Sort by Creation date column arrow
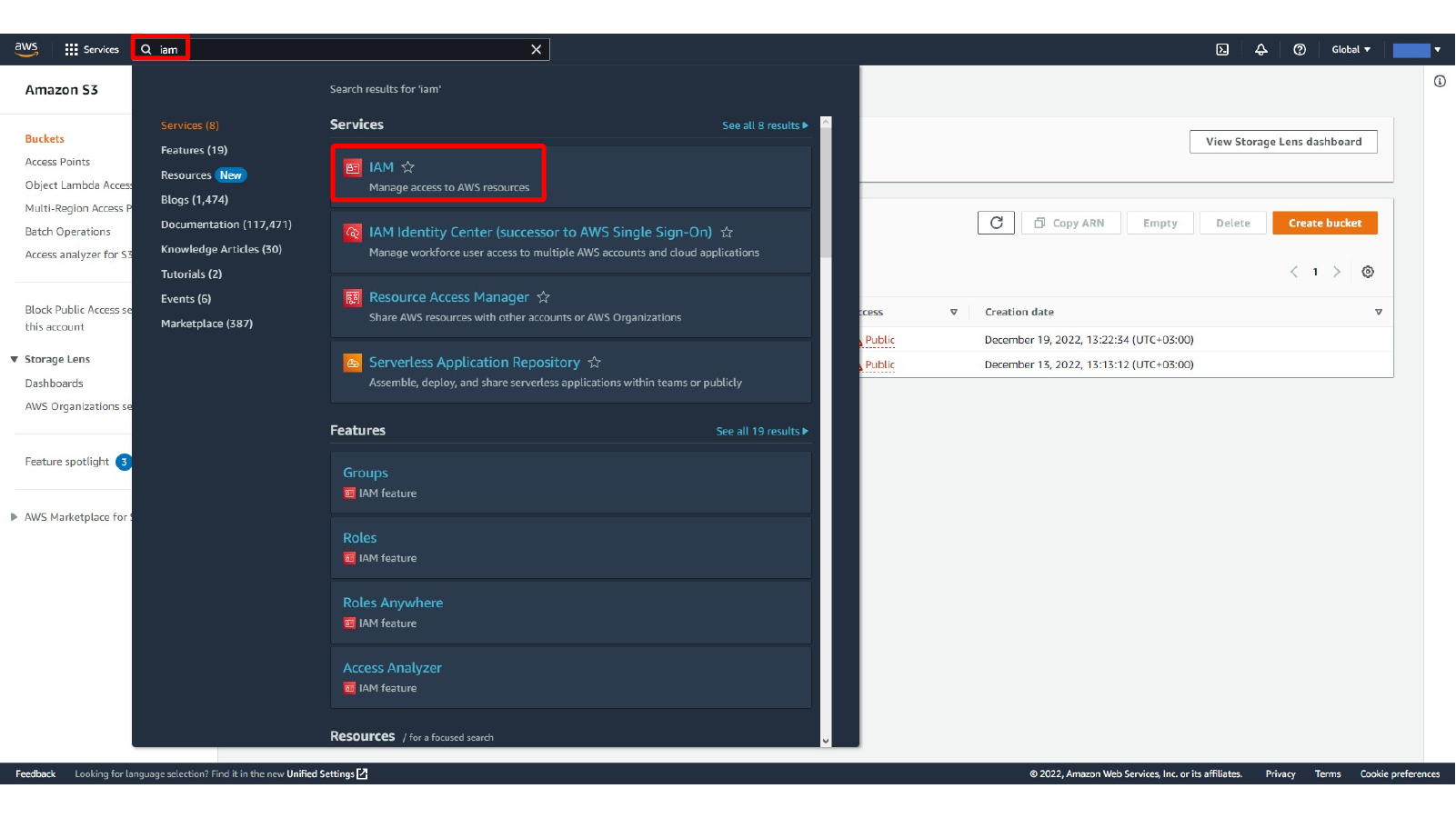 click(x=1379, y=312)
